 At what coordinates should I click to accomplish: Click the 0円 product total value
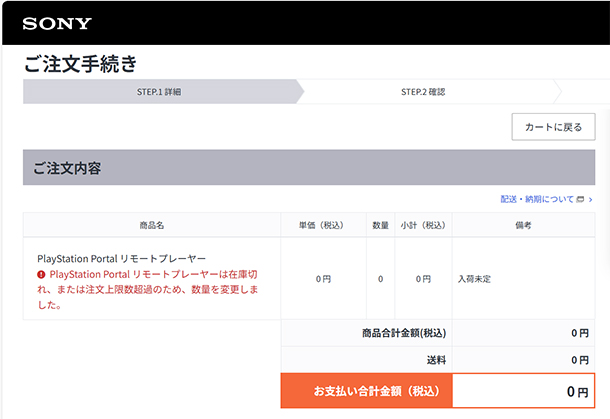580,333
